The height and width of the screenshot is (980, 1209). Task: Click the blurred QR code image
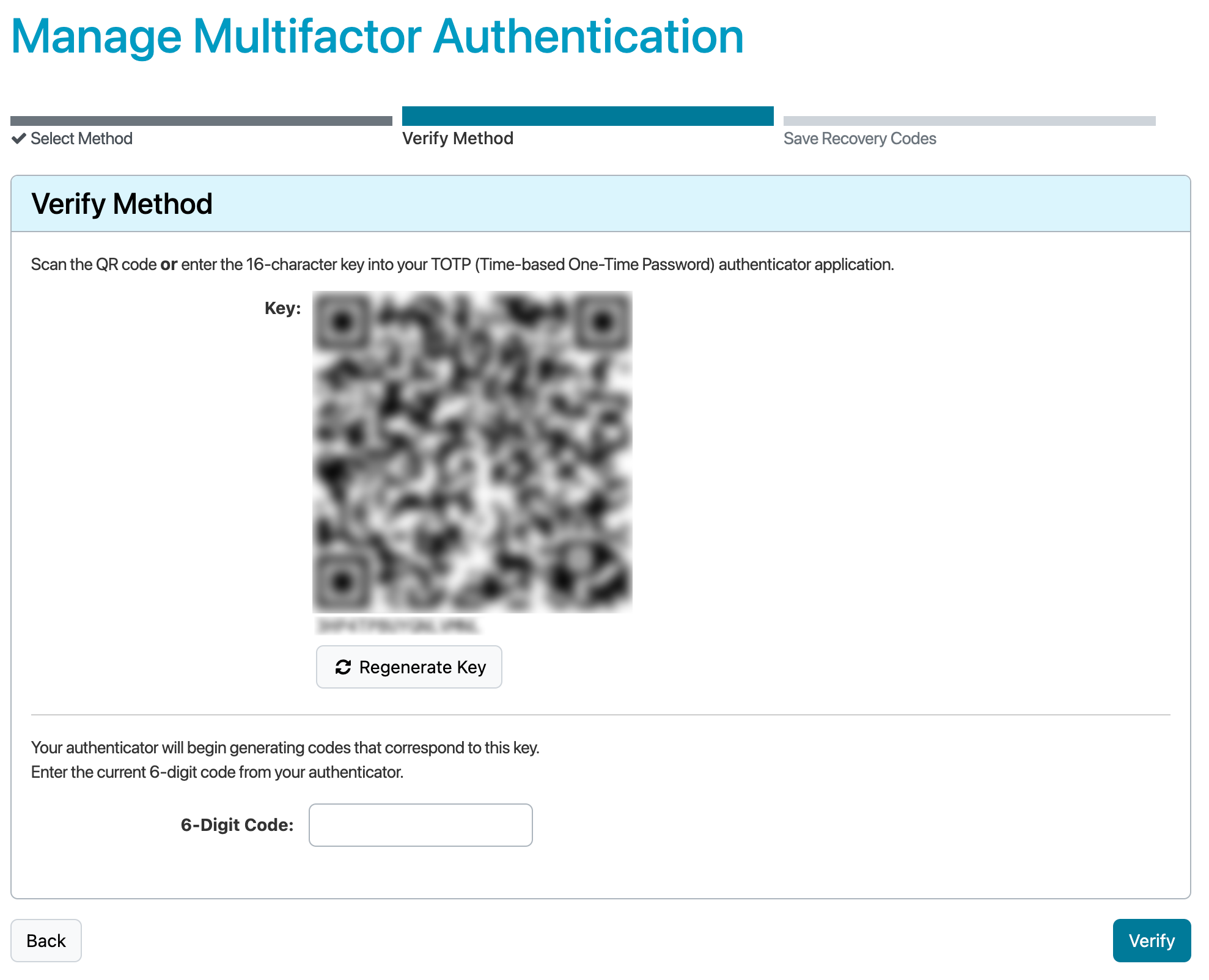pos(472,452)
